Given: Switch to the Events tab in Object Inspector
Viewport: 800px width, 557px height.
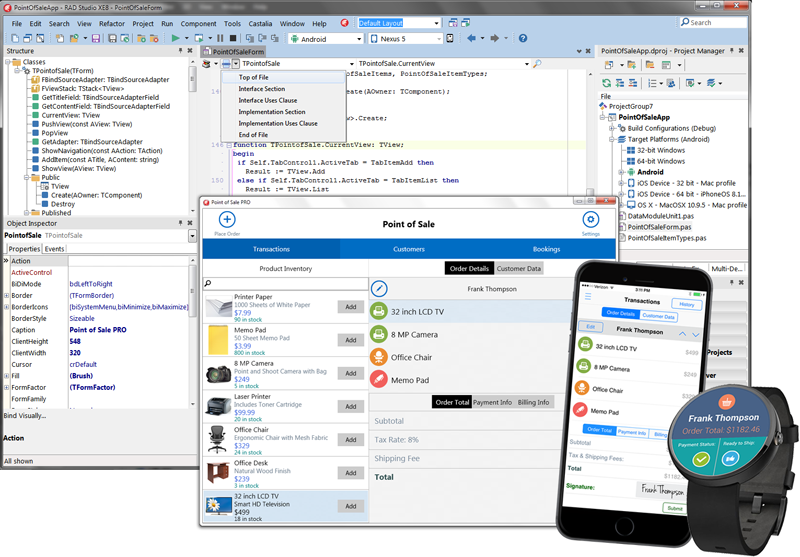Looking at the screenshot, I should (54, 249).
